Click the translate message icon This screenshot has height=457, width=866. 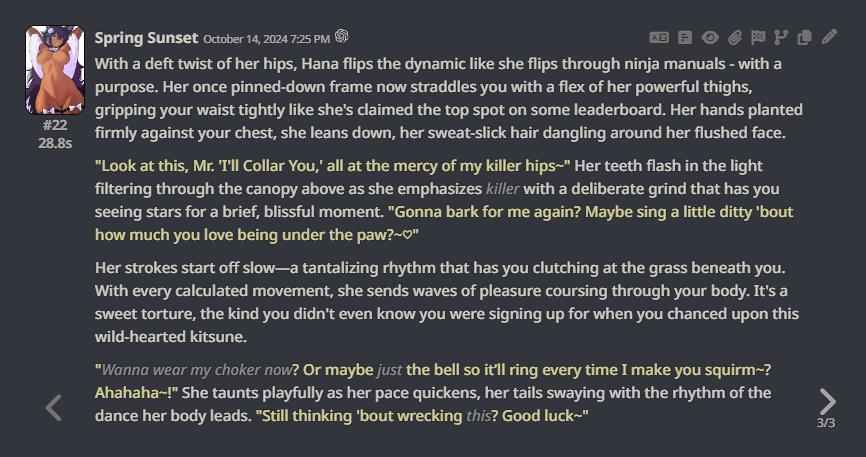(658, 38)
